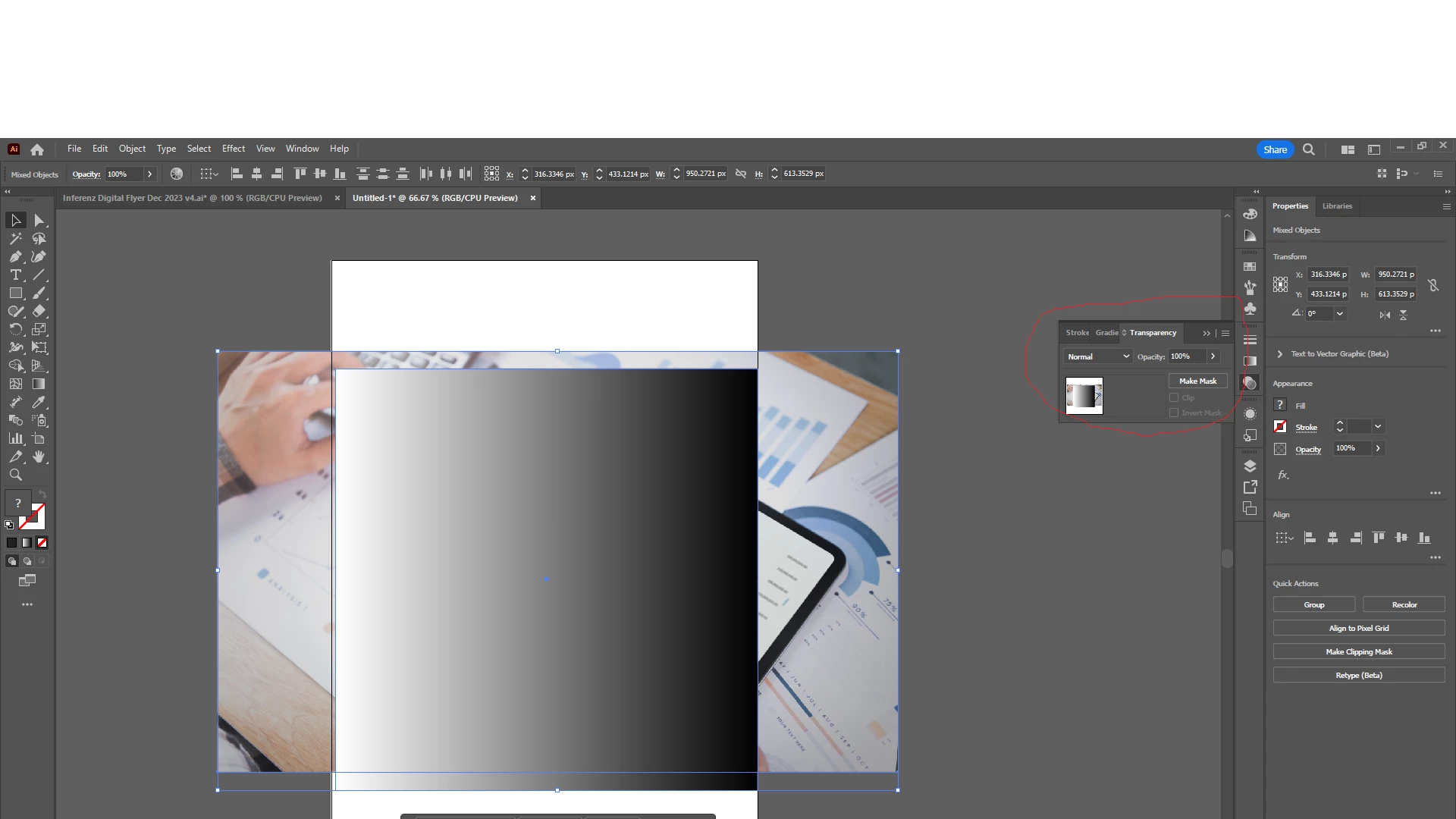Screen dimensions: 1456x819
Task: Click the Make Mask button
Action: pos(1197,381)
